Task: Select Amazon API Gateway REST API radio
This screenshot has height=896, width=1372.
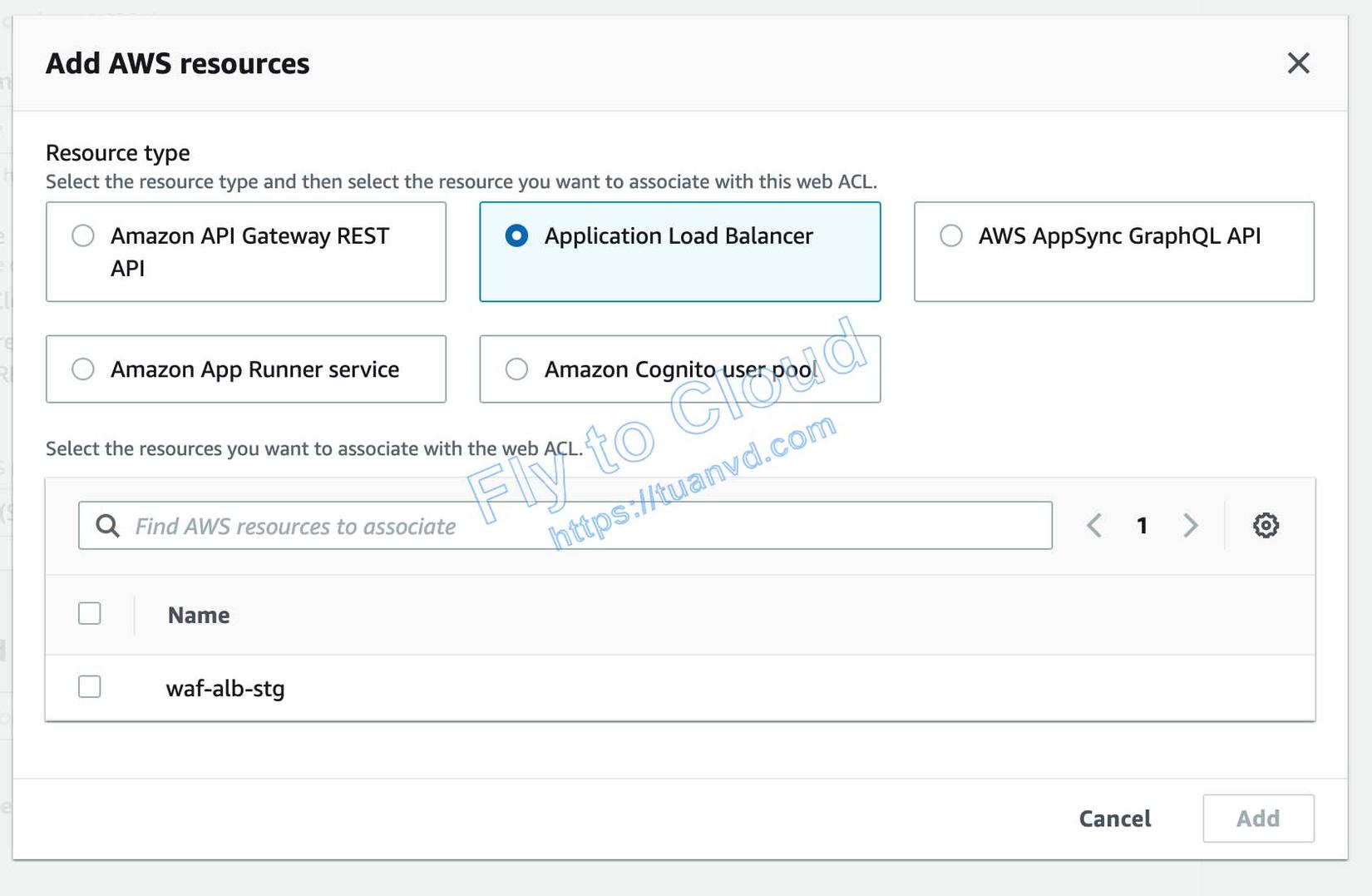Action: coord(83,236)
